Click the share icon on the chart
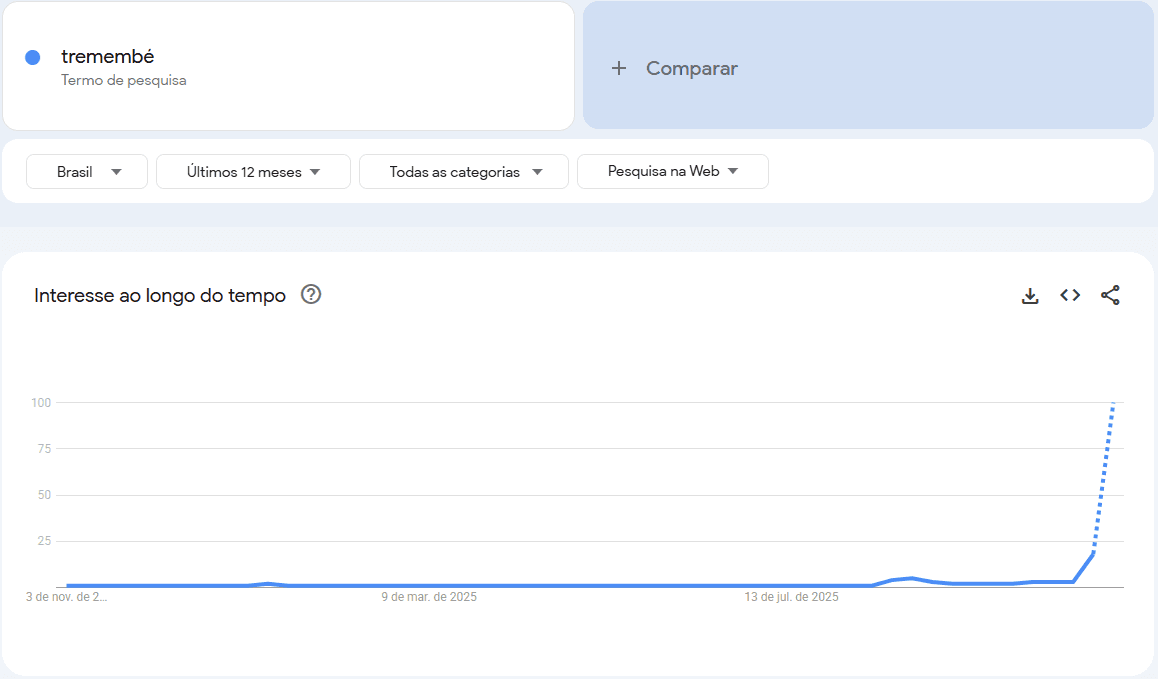Image resolution: width=1158 pixels, height=679 pixels. 1110,295
